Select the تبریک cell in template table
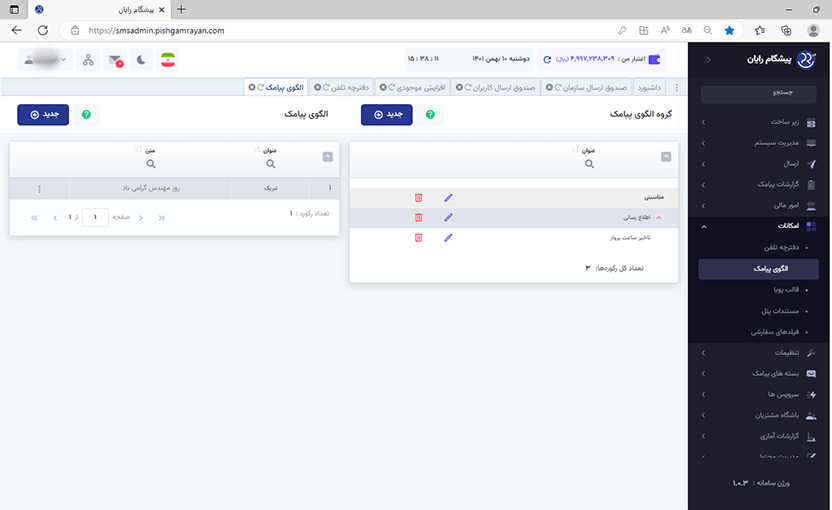Viewport: 832px width, 510px height. [x=271, y=188]
